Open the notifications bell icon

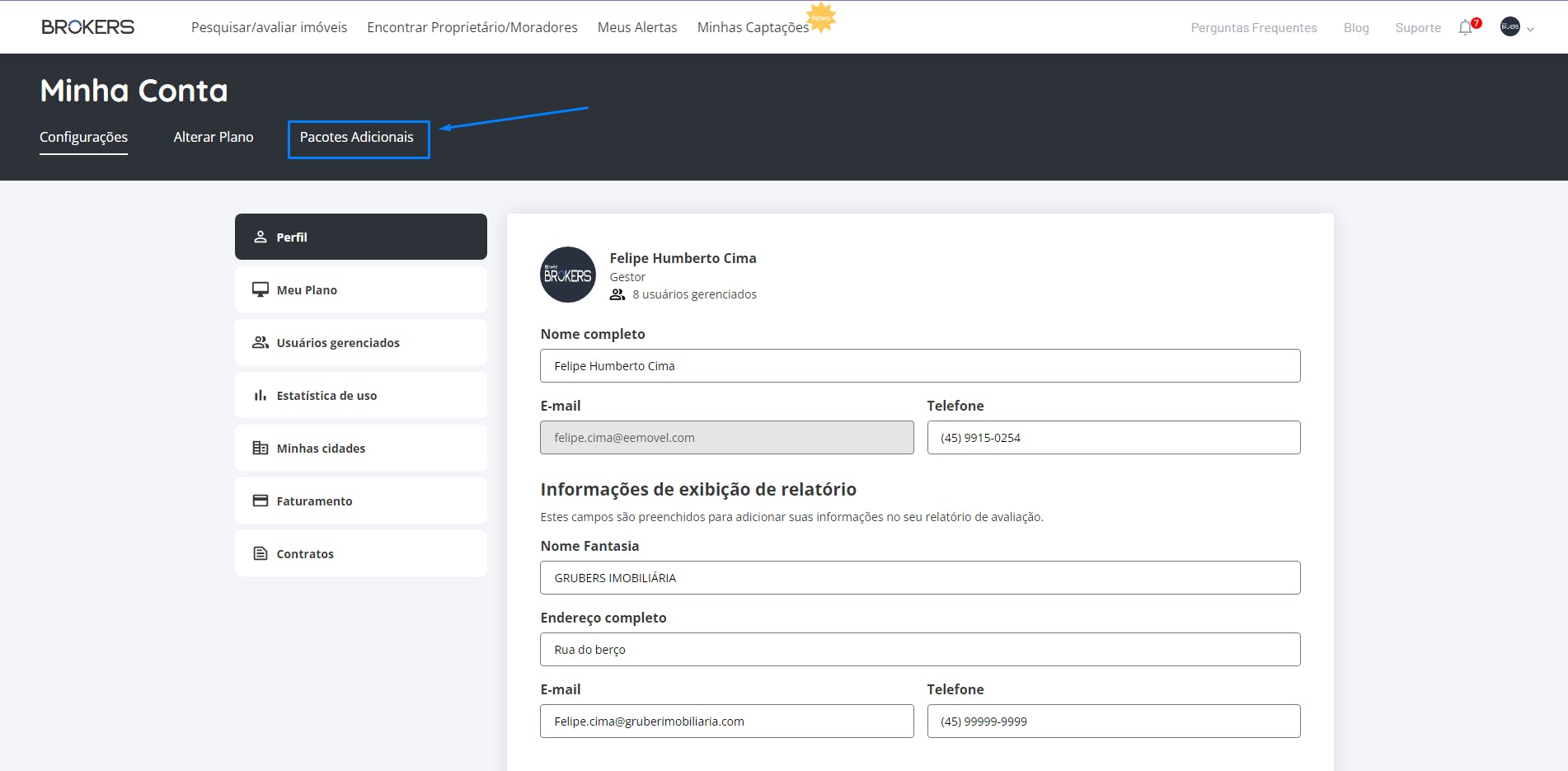[1466, 28]
